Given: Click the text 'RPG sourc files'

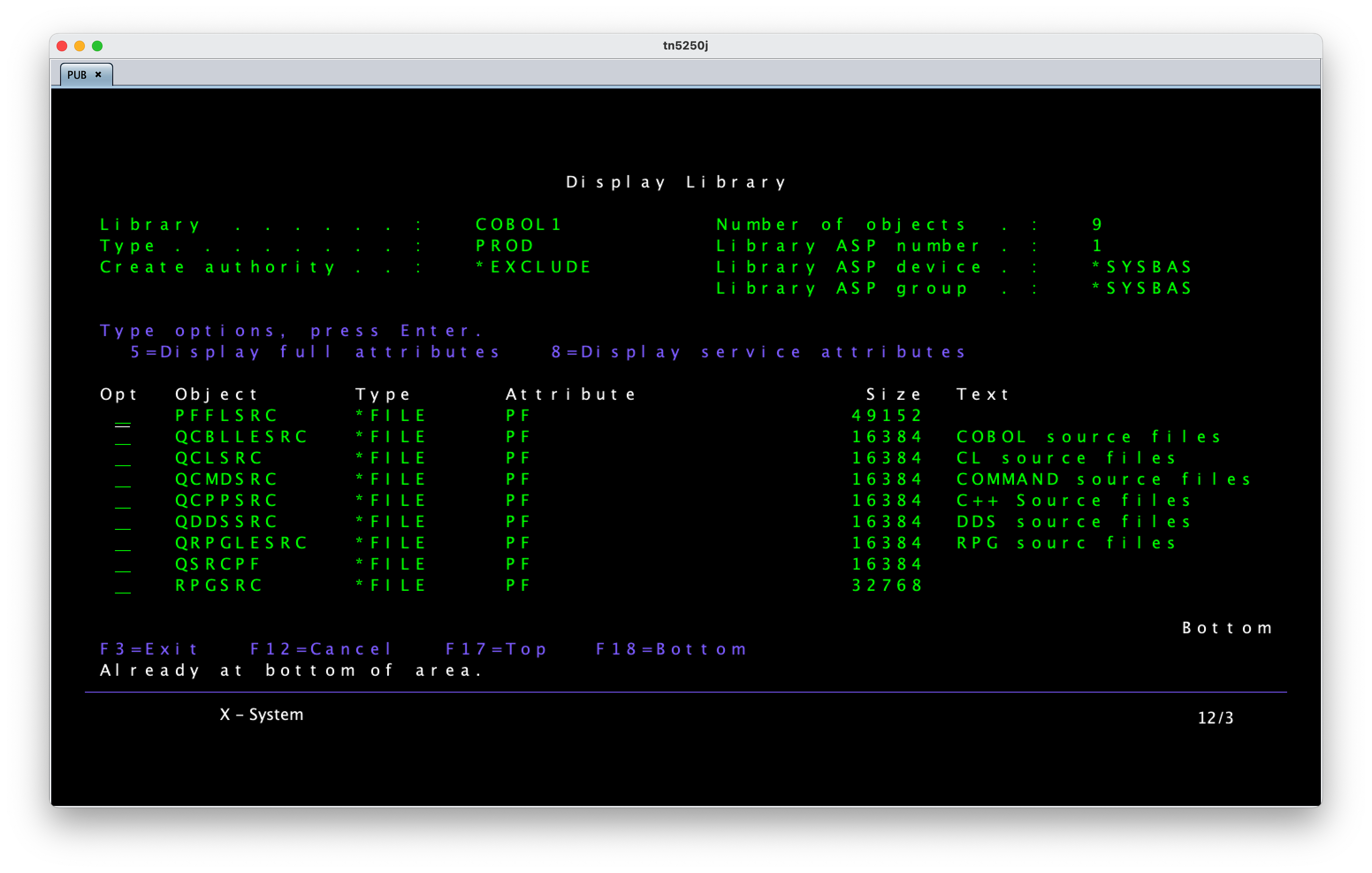Looking at the screenshot, I should [1066, 543].
